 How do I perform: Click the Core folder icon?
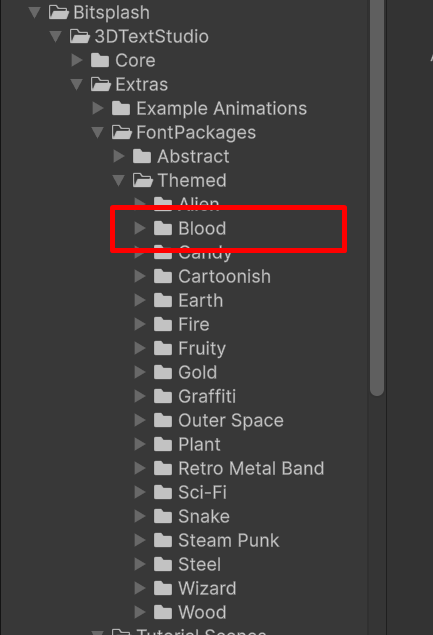[100, 60]
